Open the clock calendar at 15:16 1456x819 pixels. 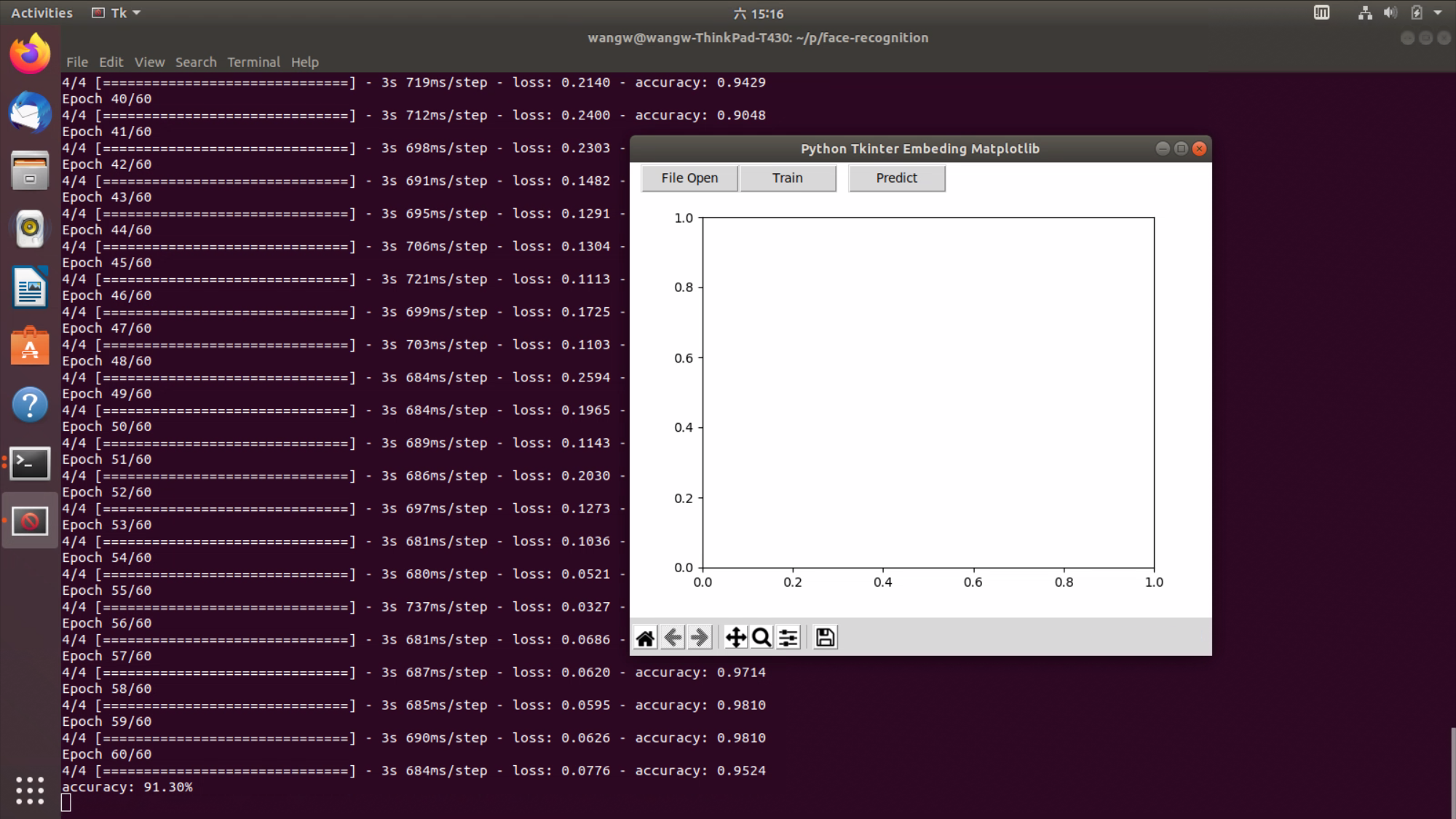tap(759, 13)
